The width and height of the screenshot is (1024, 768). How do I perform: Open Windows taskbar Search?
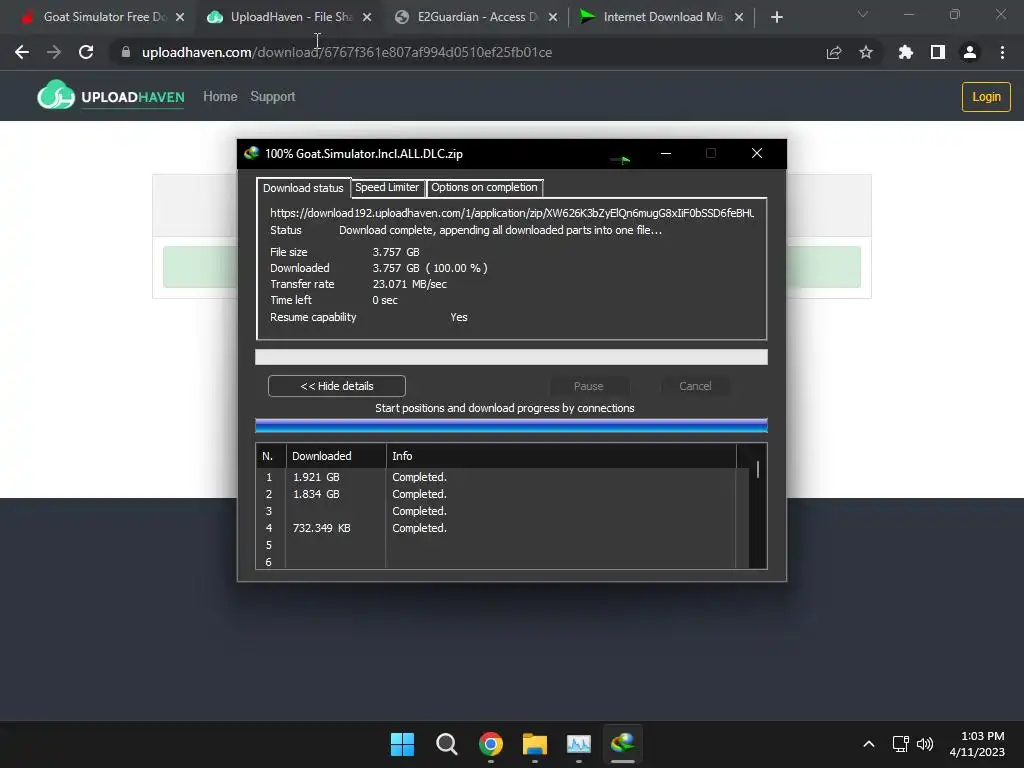tap(447, 744)
